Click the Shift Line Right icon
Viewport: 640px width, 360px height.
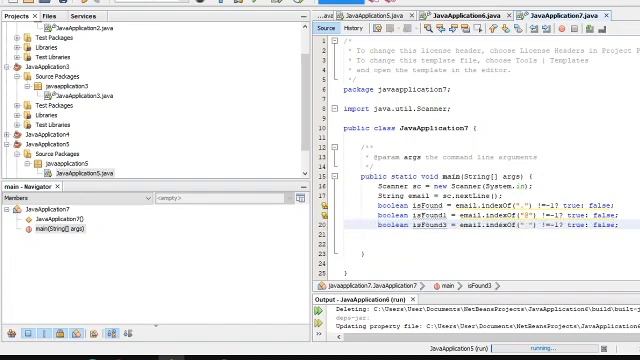point(546,28)
